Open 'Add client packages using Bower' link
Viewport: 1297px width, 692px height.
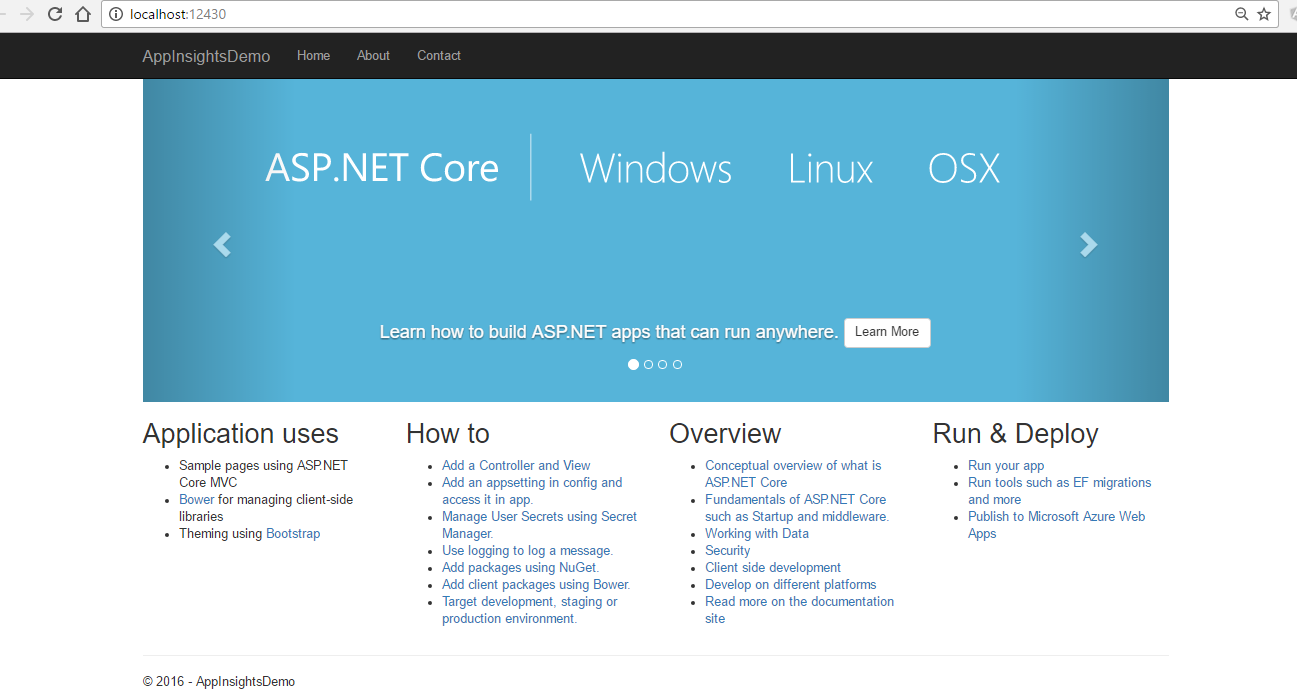coord(536,584)
